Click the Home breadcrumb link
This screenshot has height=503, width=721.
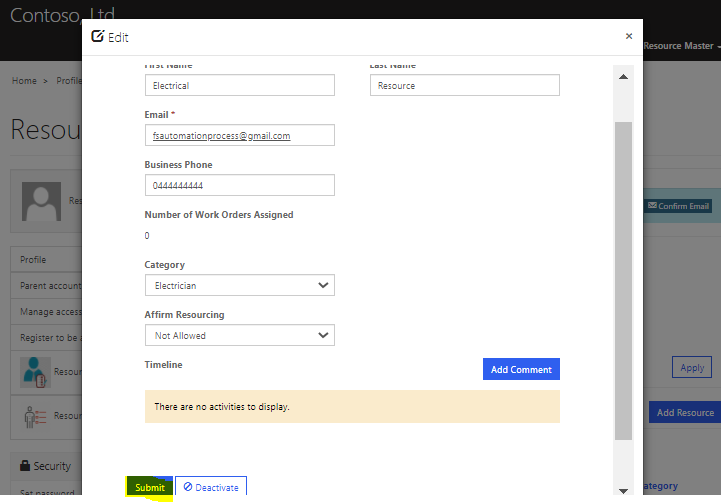pos(24,81)
